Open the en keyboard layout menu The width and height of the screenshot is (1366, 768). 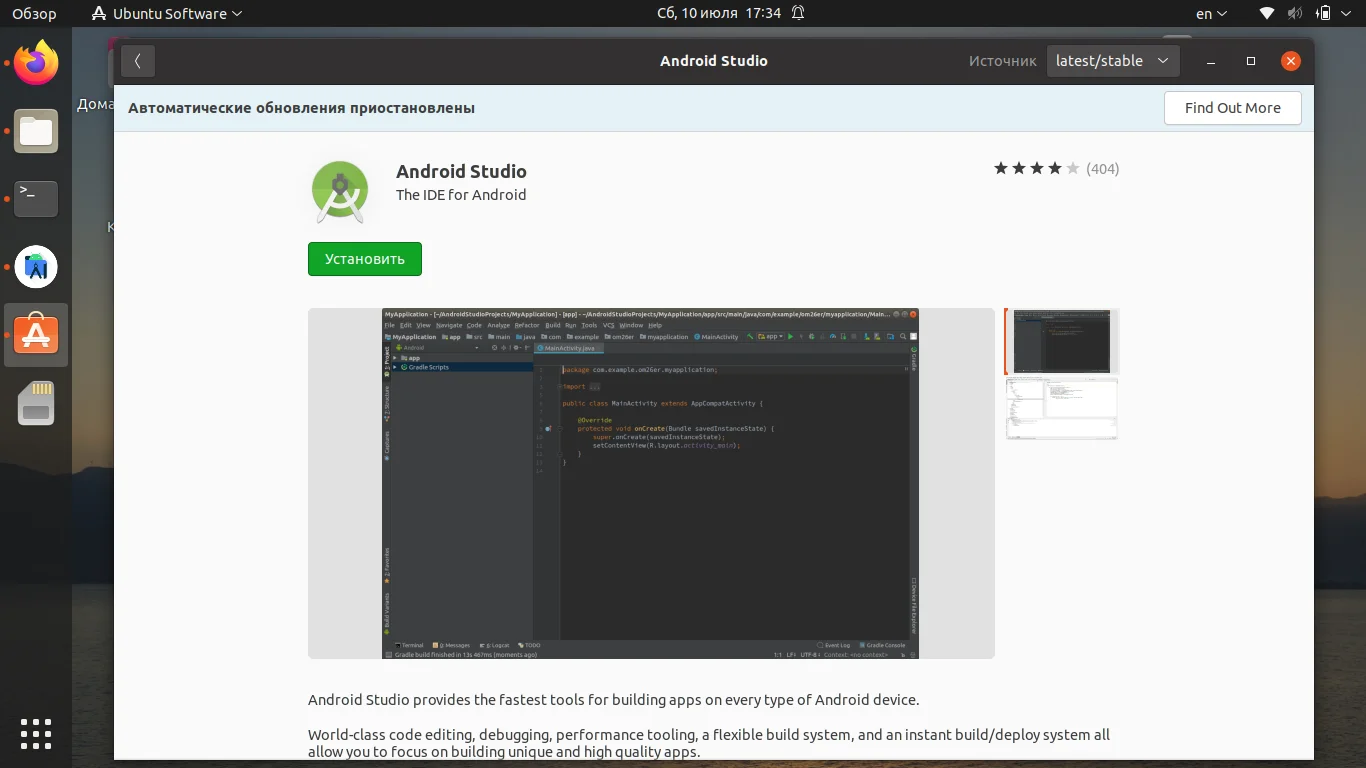1211,14
